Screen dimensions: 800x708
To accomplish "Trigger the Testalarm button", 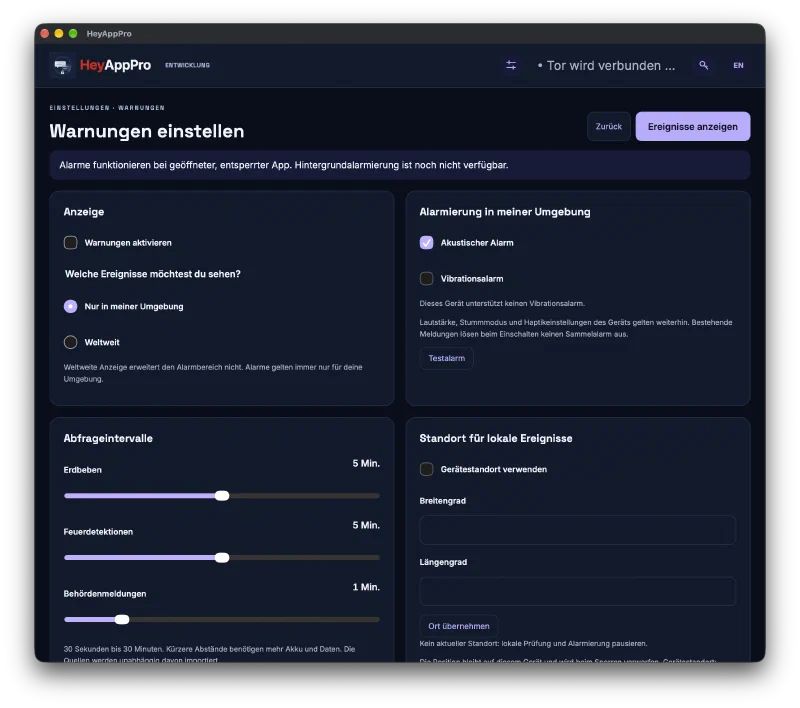I will [446, 358].
